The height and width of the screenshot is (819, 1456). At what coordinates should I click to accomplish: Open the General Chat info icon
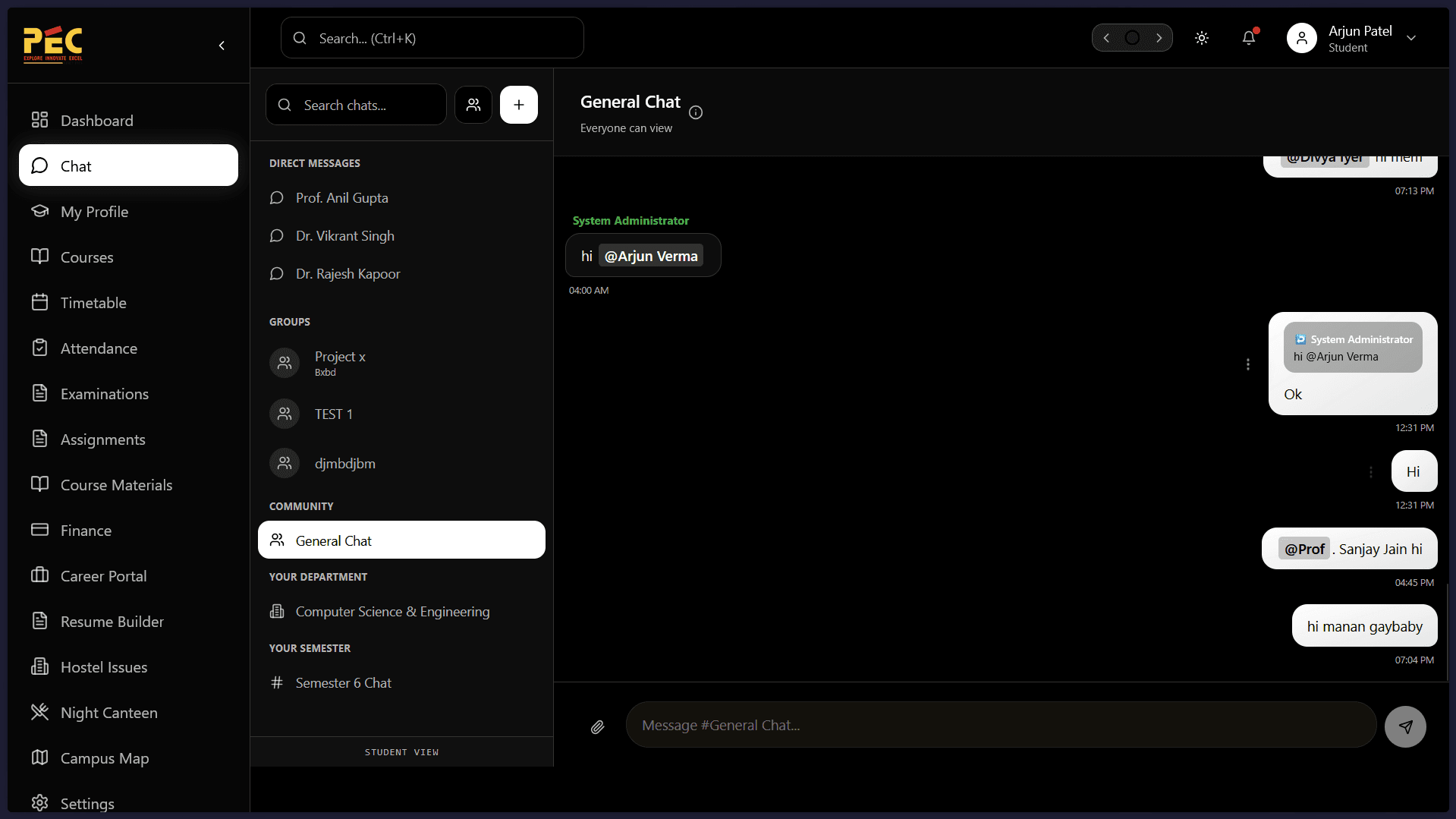coord(696,112)
